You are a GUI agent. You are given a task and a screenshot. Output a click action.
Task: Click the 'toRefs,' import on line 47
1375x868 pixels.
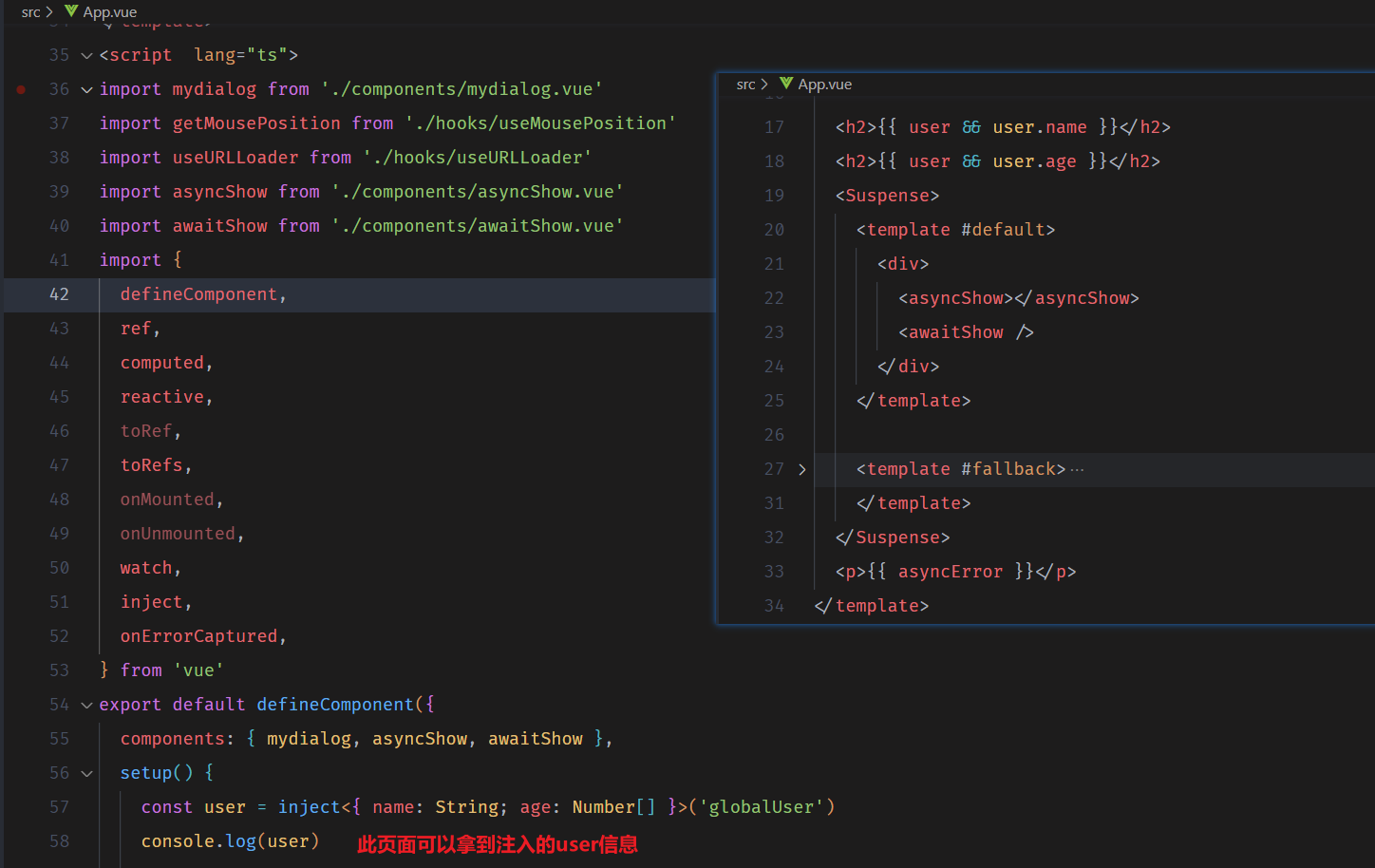click(156, 465)
